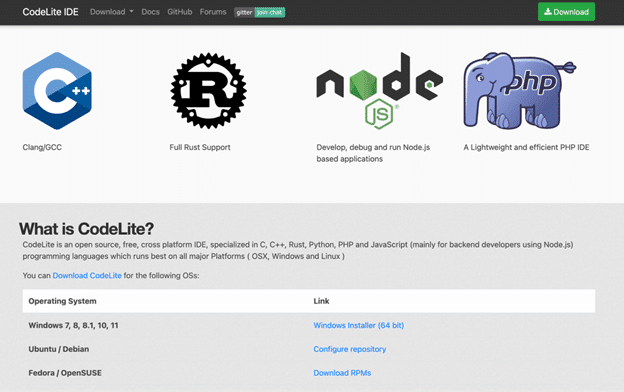Go to the GitHub link
The height and width of the screenshot is (392, 624).
pos(179,12)
